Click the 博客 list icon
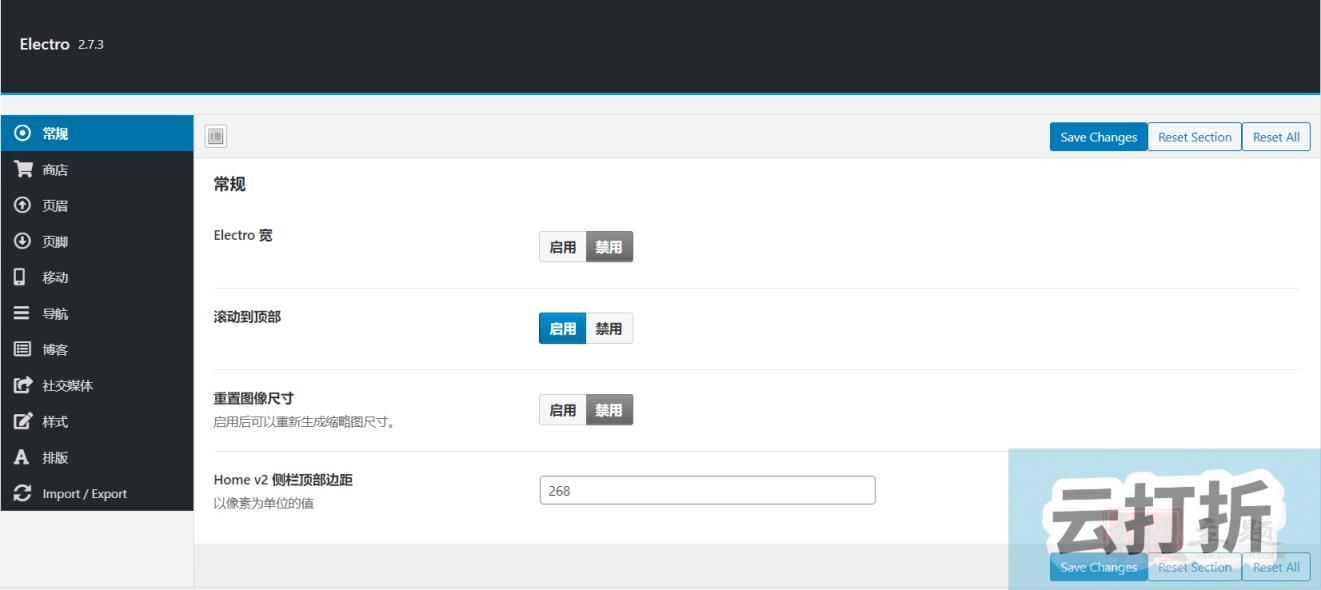1321x590 pixels. (22, 350)
